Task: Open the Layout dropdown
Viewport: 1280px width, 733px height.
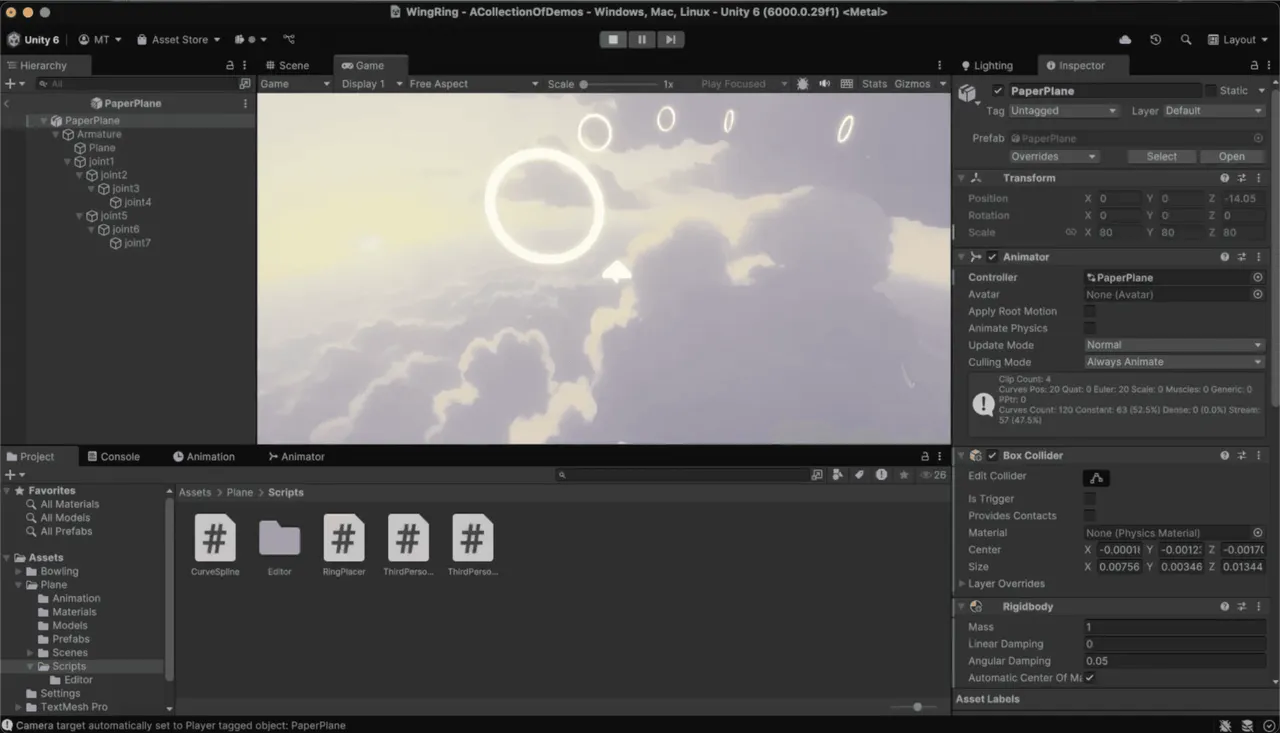Action: (x=1237, y=39)
